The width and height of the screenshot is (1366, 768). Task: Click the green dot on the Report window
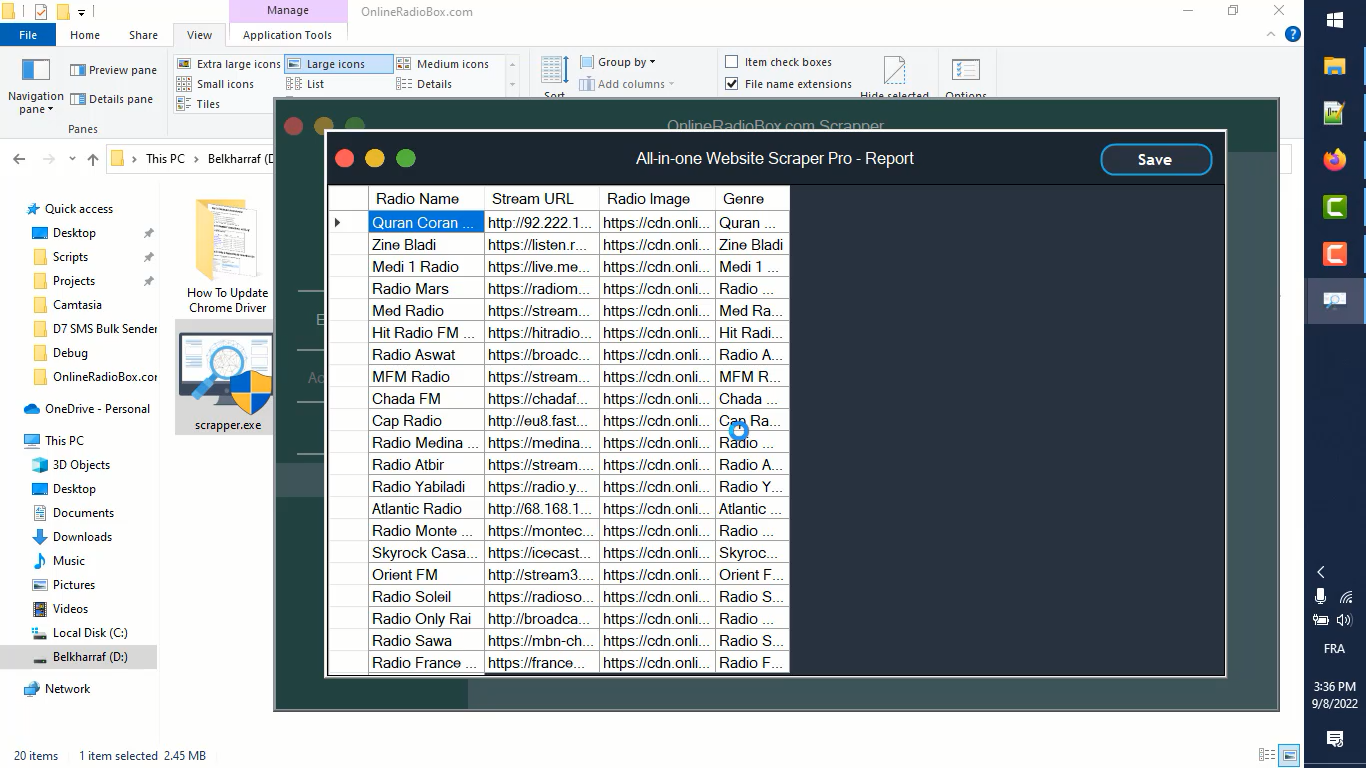[405, 158]
